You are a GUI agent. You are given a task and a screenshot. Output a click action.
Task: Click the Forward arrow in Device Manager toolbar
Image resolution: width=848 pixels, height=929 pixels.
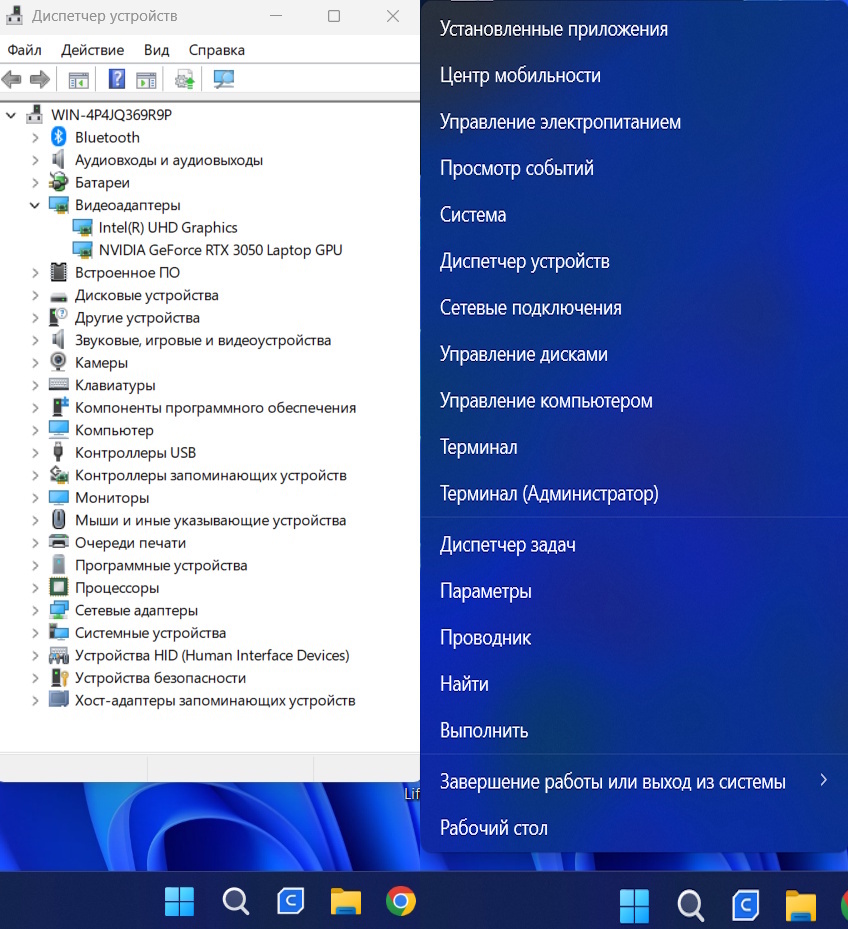coord(40,79)
